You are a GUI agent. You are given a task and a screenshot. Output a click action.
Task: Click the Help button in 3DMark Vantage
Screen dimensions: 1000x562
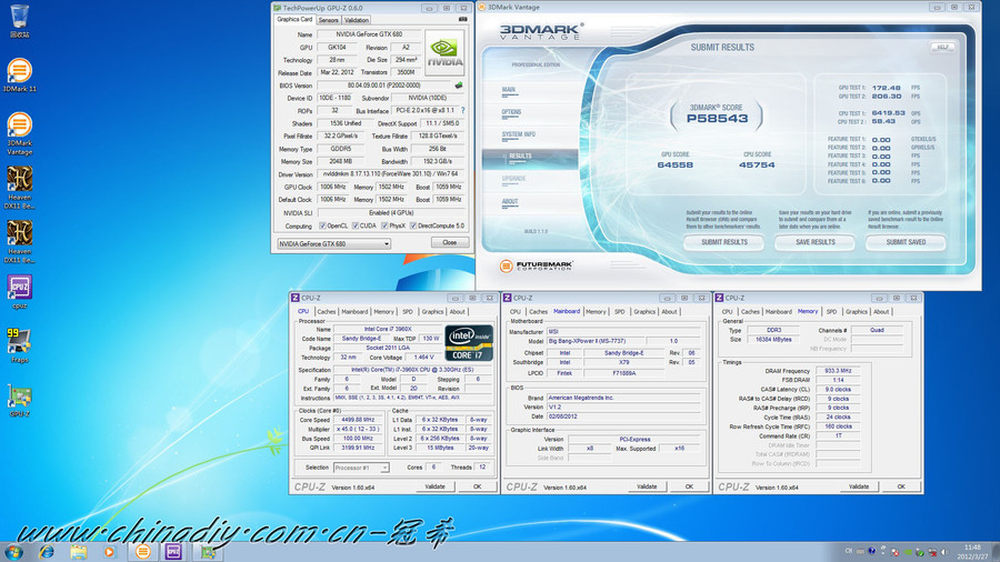(x=943, y=47)
